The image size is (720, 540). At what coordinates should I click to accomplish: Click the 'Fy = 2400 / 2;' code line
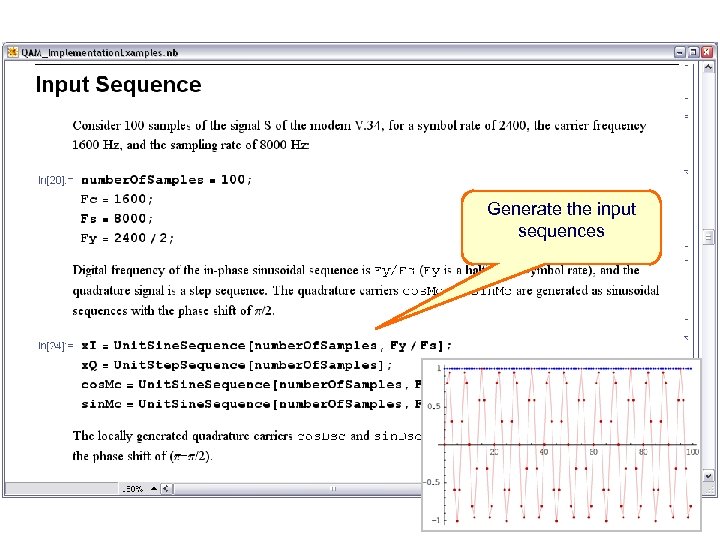click(127, 238)
